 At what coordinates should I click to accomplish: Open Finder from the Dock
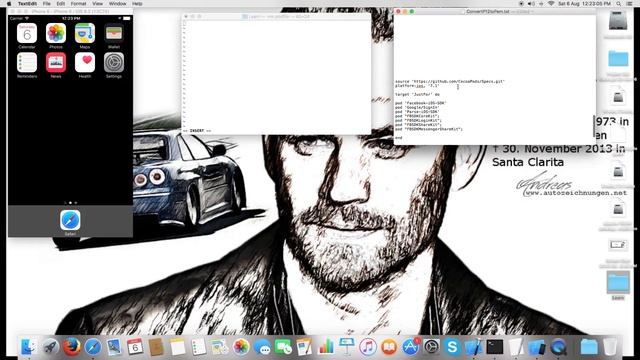29,347
